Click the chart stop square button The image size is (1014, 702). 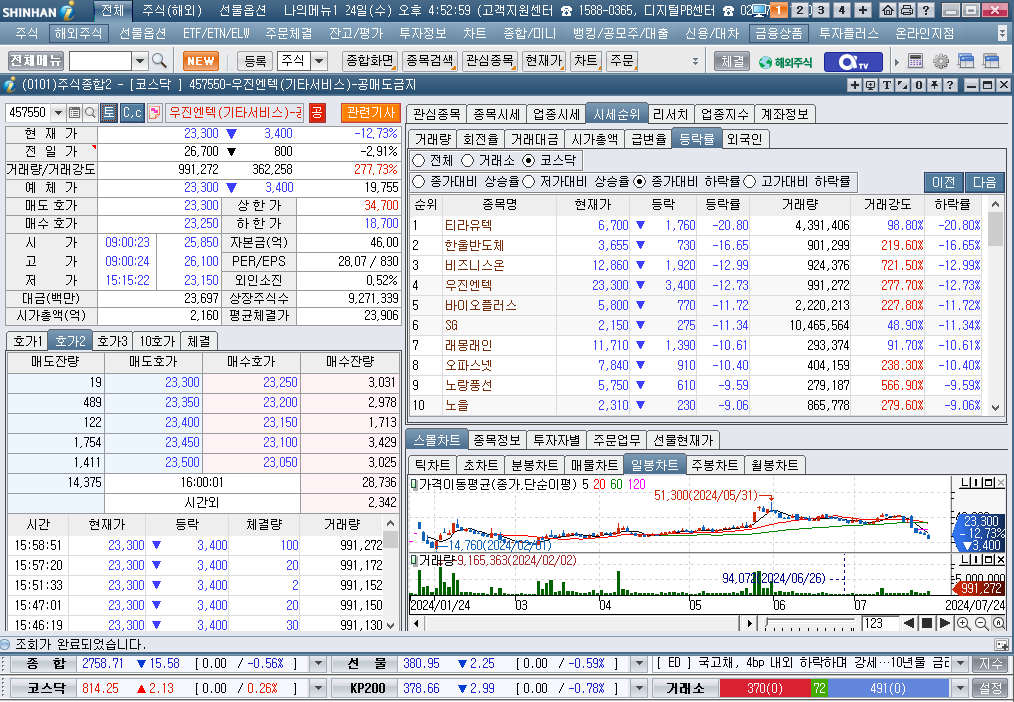click(927, 623)
